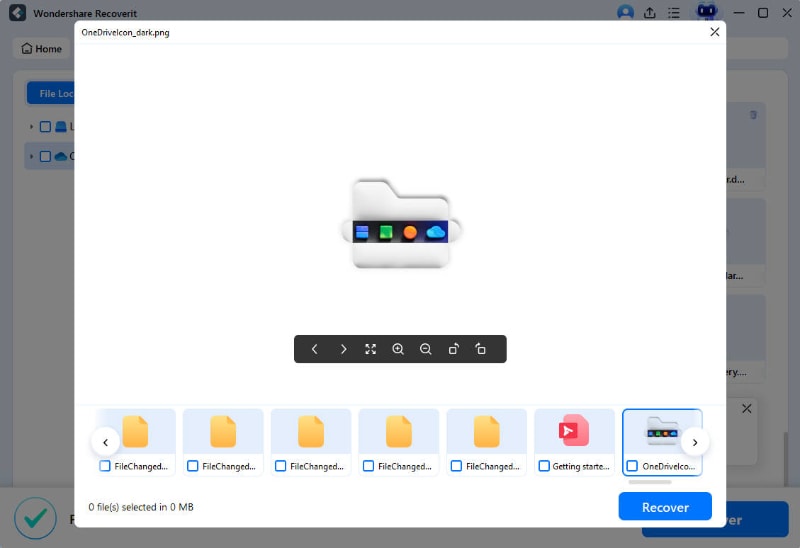
Task: Dismiss the background panel with its X
Action: click(746, 409)
